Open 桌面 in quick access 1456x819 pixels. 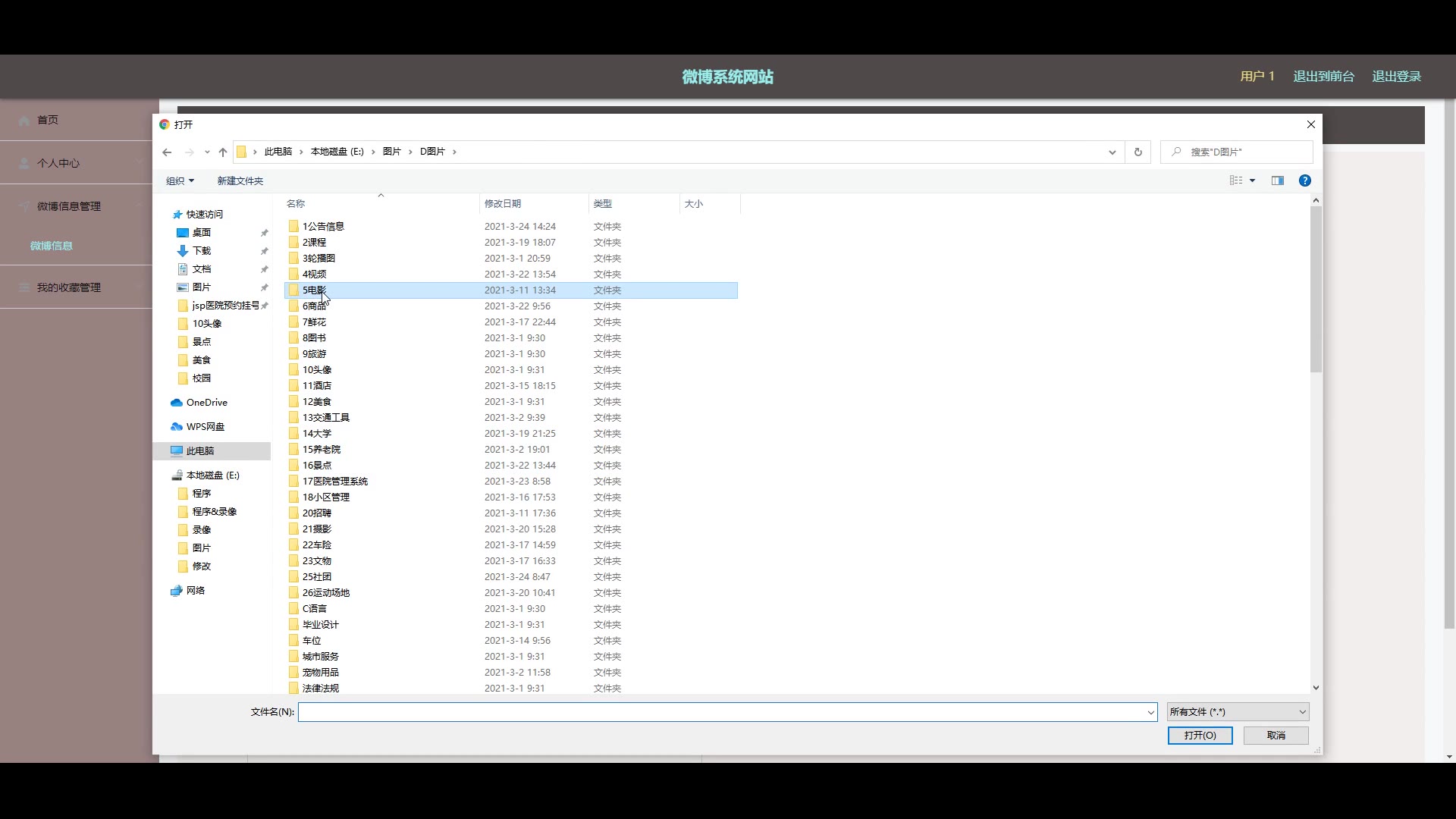tap(201, 233)
